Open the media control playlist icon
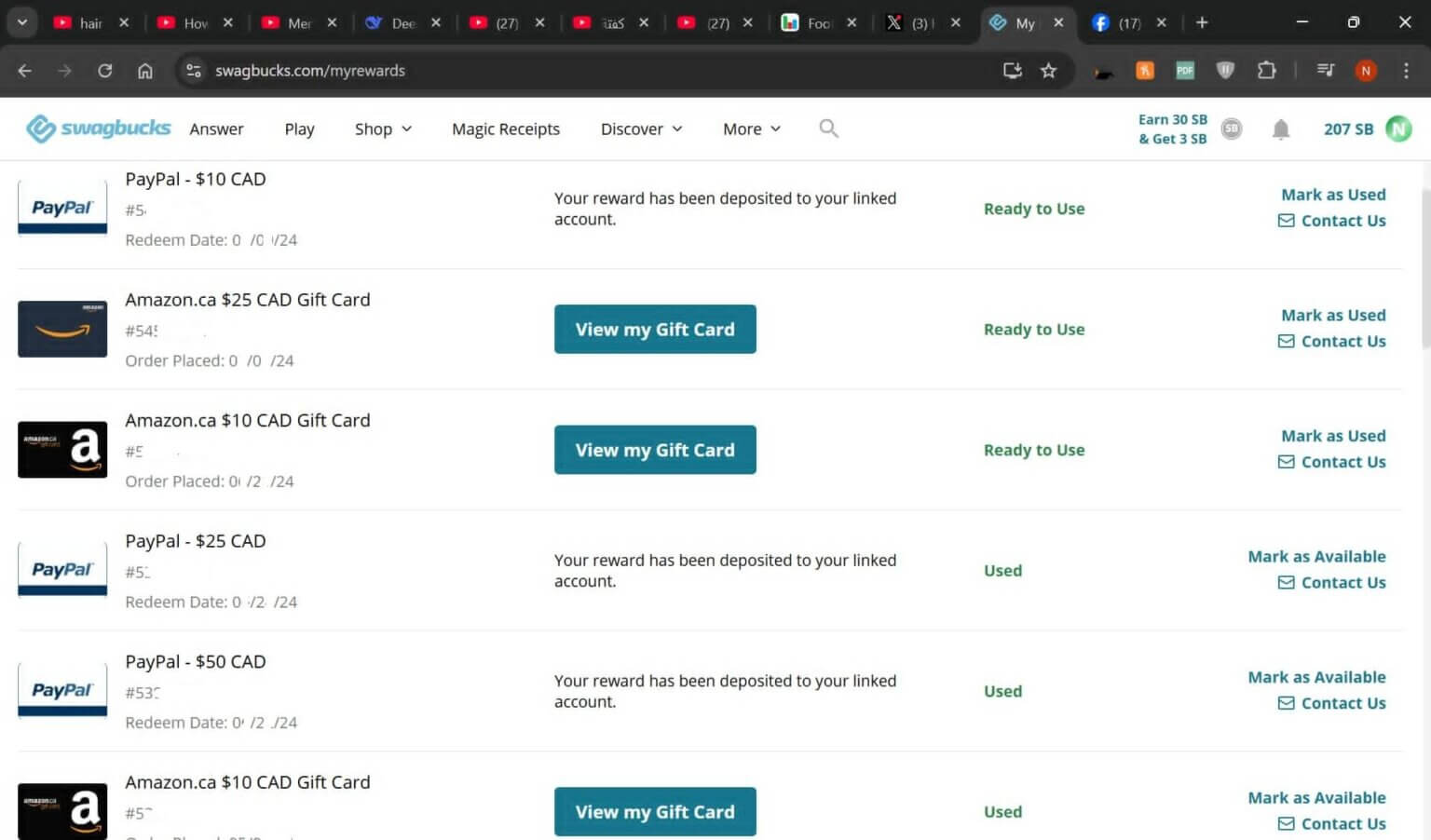Viewport: 1431px width, 840px height. (1325, 70)
